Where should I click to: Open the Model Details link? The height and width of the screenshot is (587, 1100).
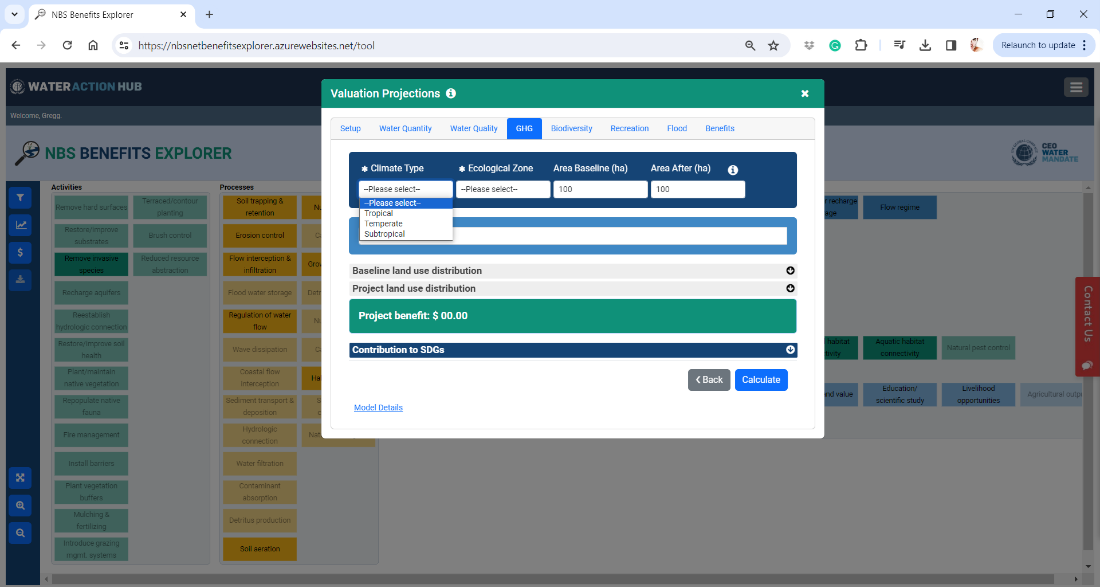point(378,408)
